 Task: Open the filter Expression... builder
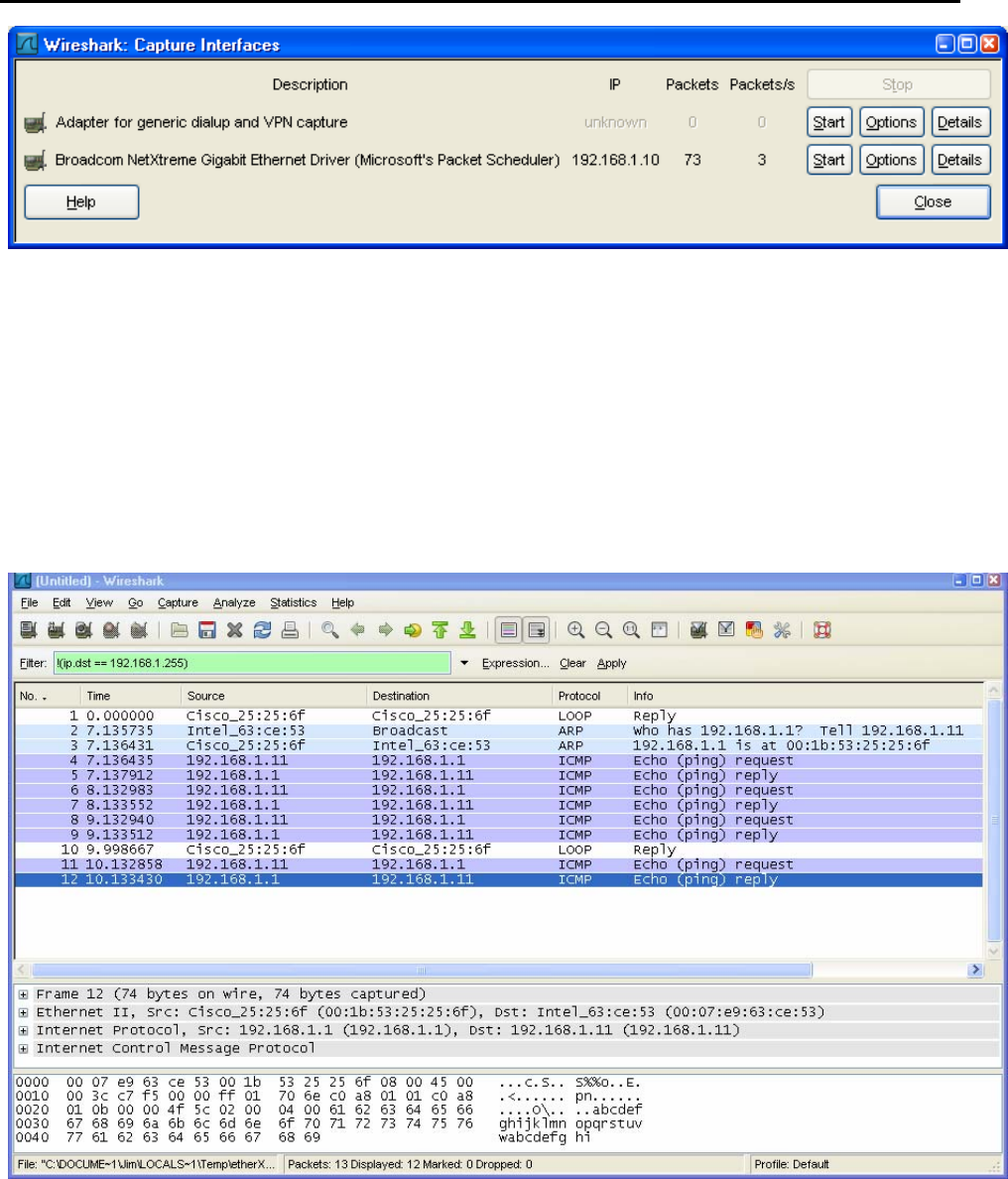click(x=516, y=663)
